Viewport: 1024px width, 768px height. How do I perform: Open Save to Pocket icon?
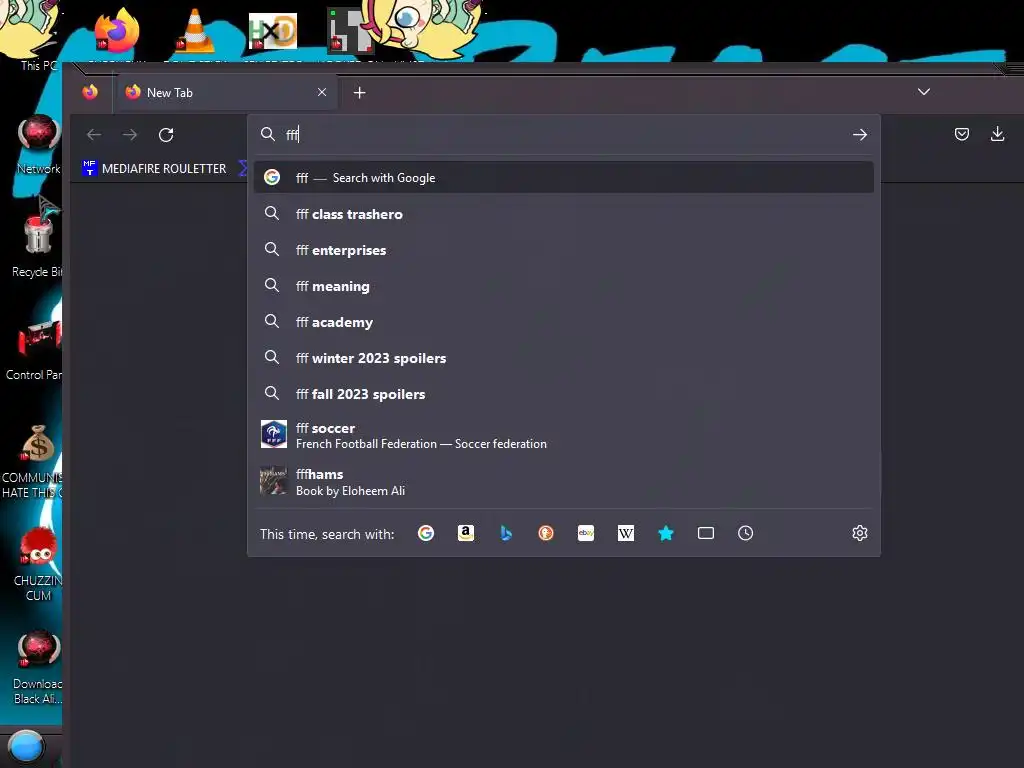[961, 135]
